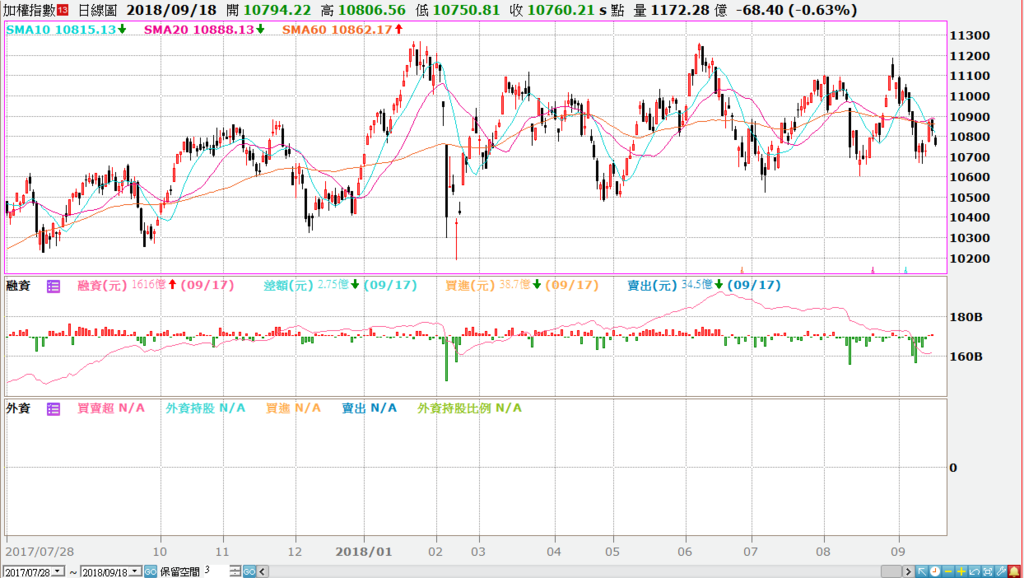1024x578 pixels.
Task: Zoom out with the yellow minus icon
Action: tap(948, 571)
